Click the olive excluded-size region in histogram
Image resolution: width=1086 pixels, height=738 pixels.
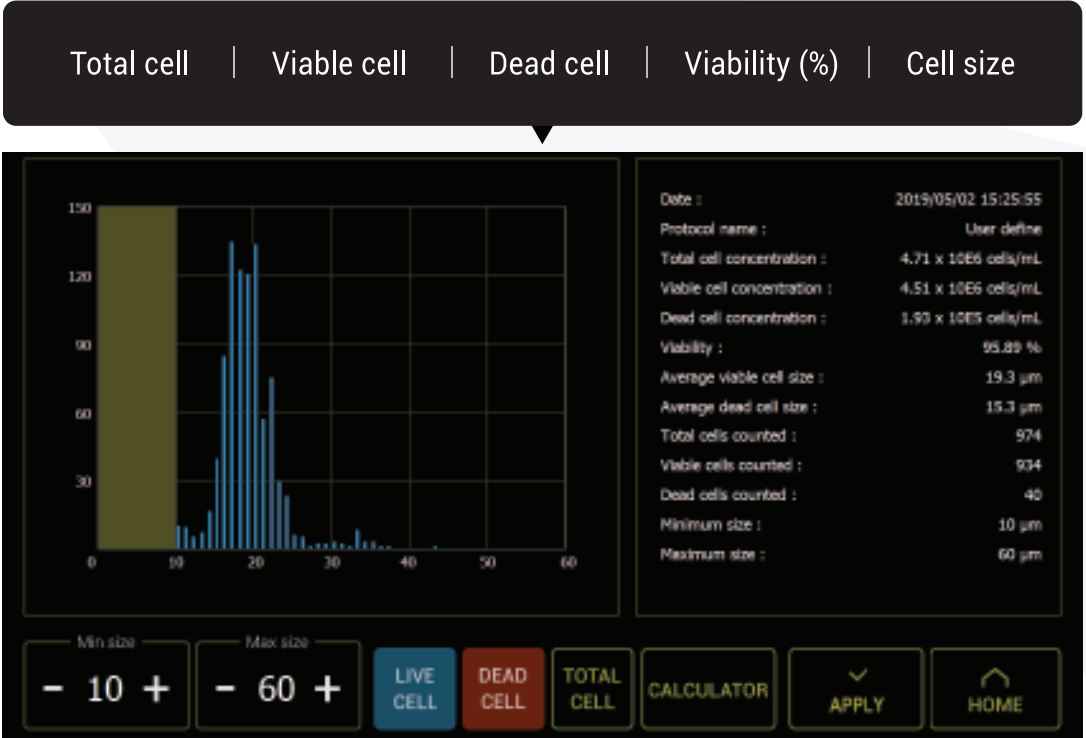pos(137,378)
